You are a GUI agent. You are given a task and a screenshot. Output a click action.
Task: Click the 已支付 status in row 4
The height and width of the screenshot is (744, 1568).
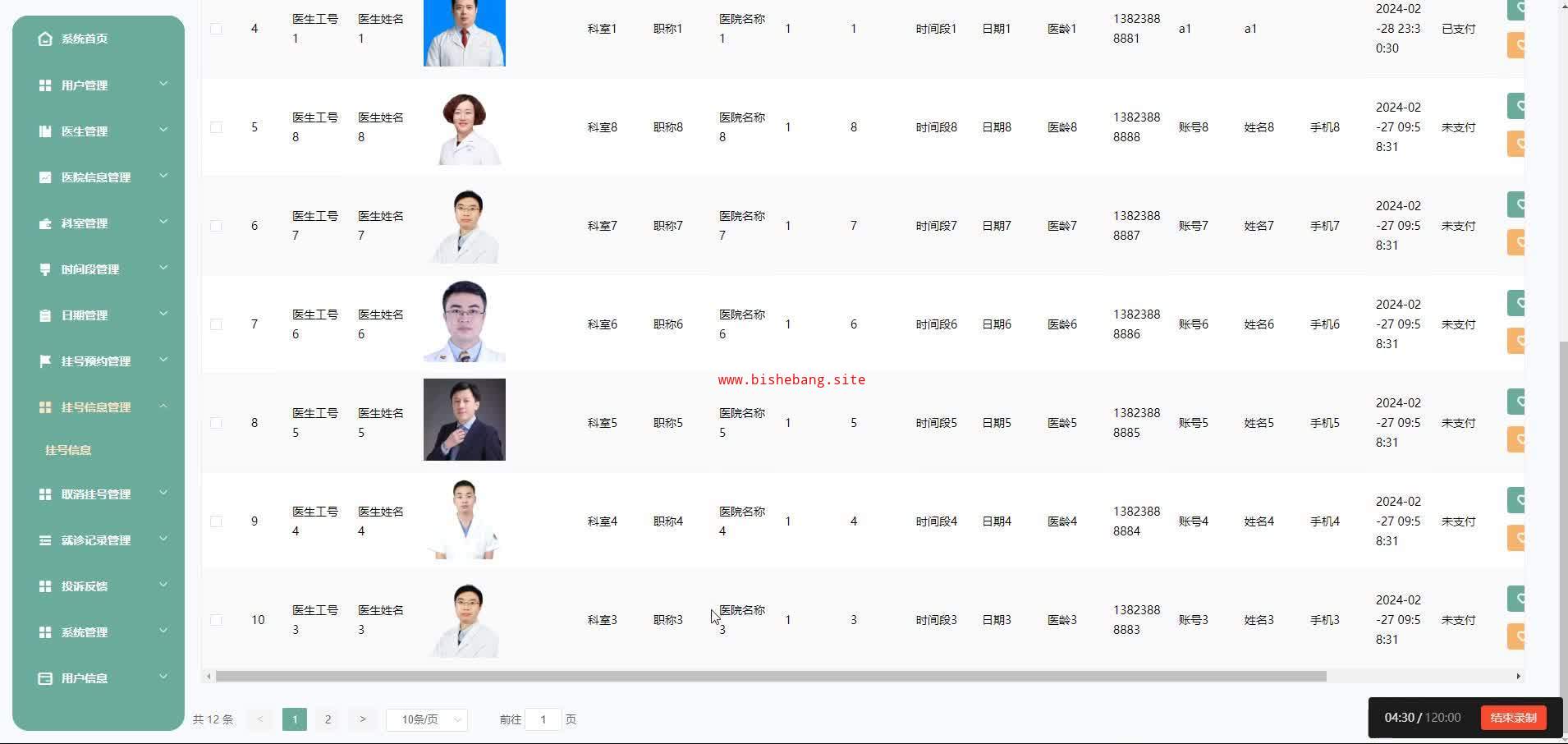tap(1459, 29)
